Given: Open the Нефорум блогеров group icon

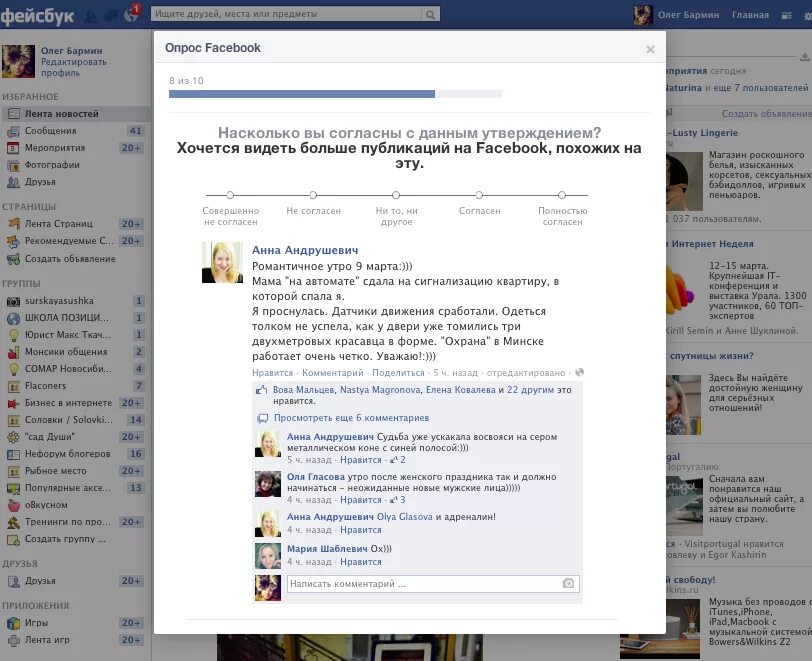Looking at the screenshot, I should pyautogui.click(x=13, y=454).
